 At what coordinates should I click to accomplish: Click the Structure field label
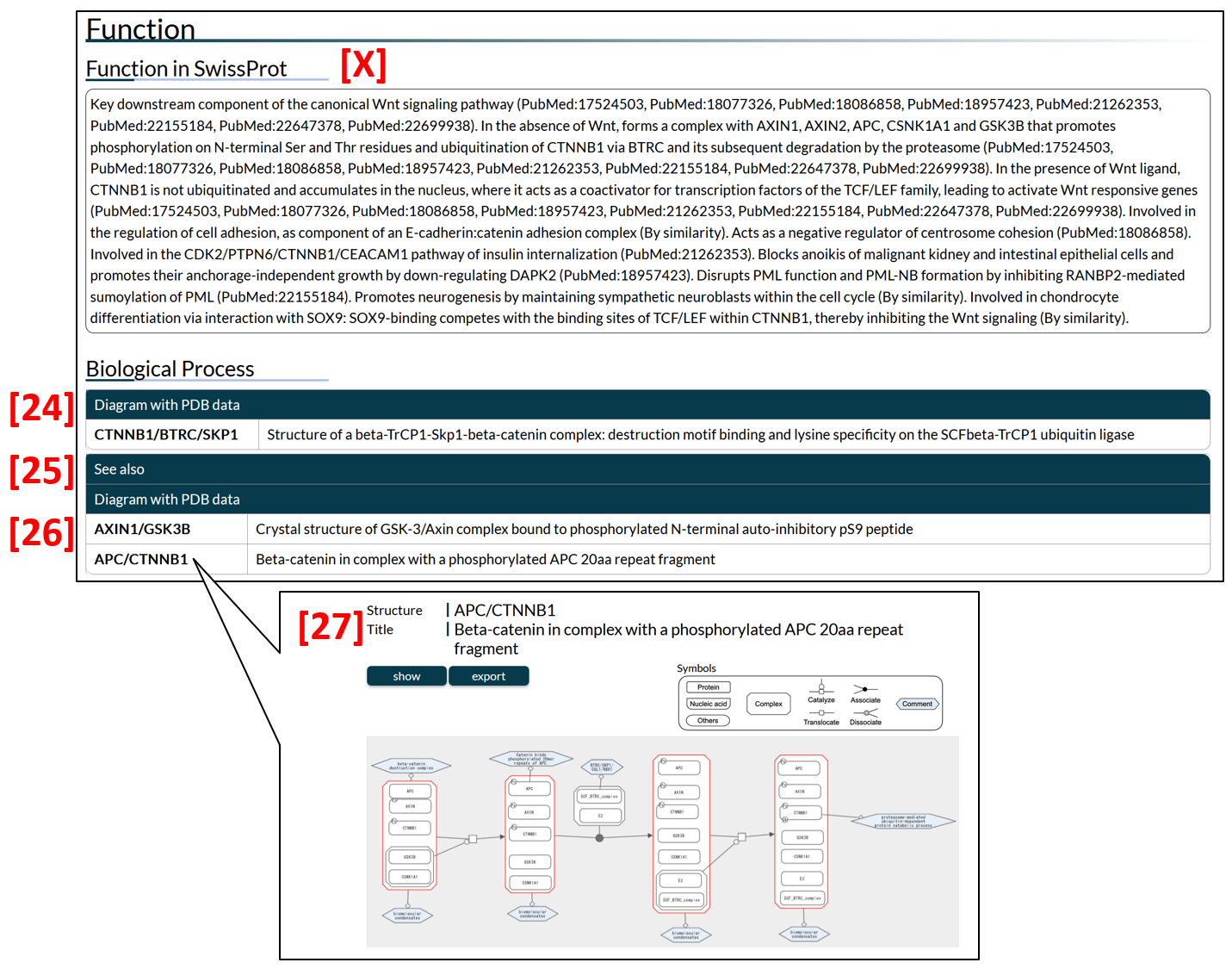(x=394, y=611)
